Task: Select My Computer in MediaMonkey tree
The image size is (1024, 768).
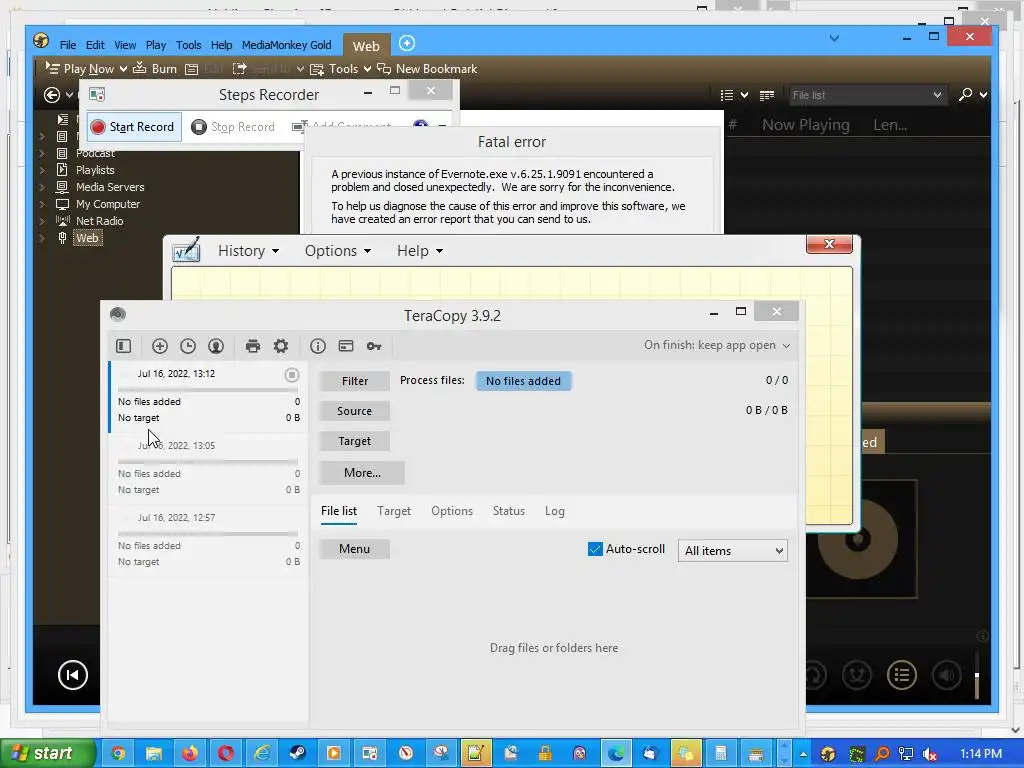Action: 108,204
